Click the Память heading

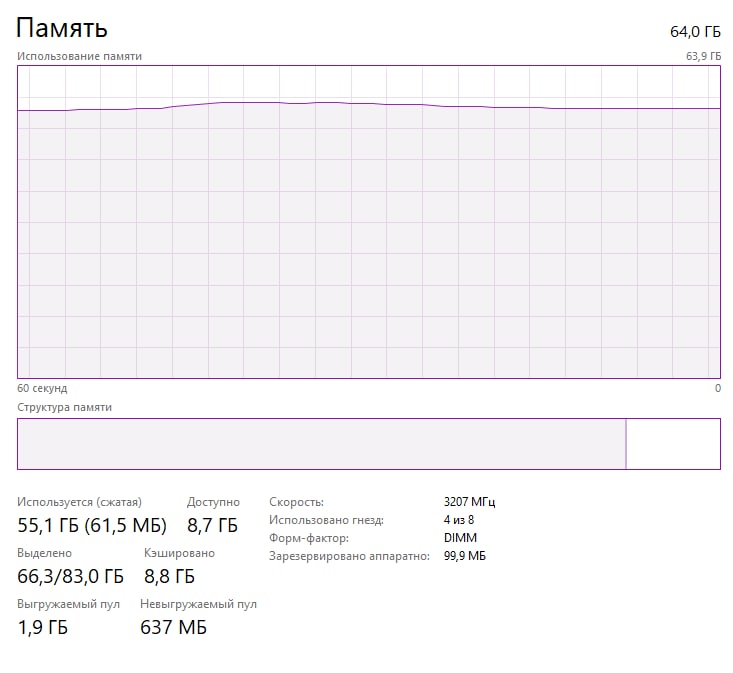click(x=62, y=28)
